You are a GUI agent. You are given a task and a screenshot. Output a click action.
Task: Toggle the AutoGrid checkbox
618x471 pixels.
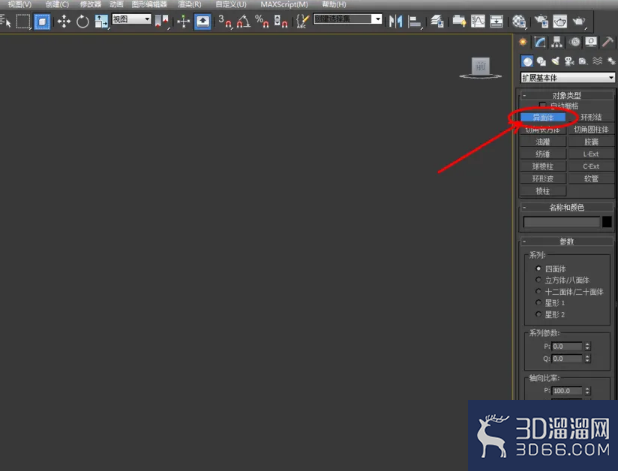point(543,106)
